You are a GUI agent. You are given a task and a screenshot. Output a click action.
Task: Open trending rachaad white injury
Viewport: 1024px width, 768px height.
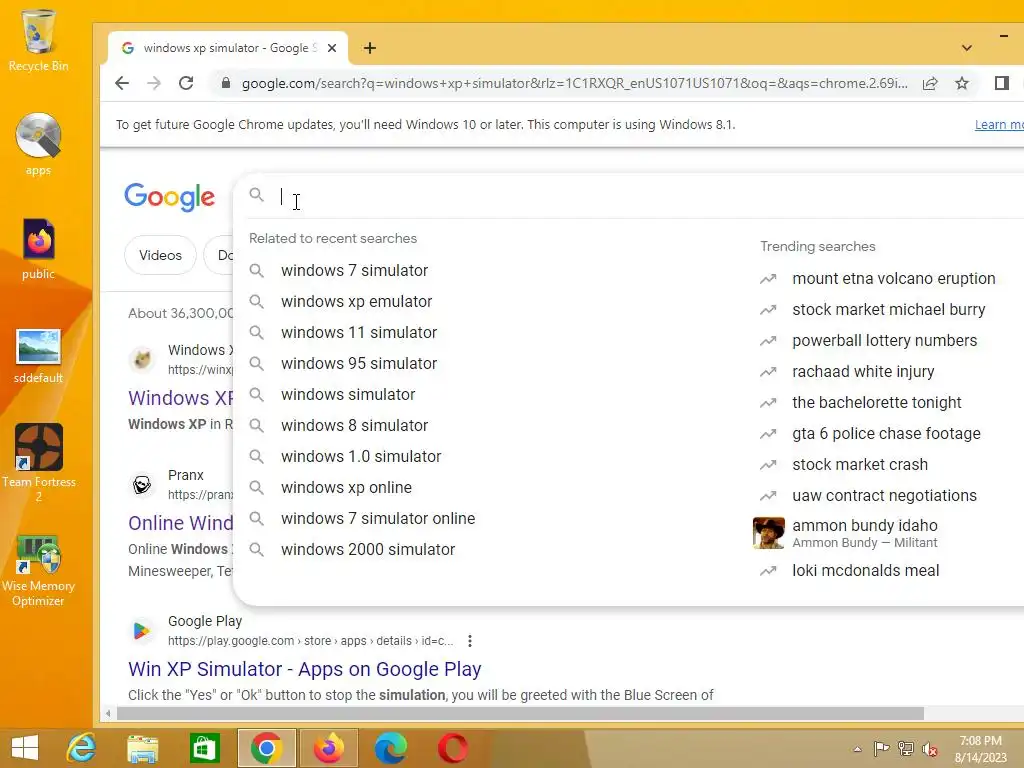point(863,372)
